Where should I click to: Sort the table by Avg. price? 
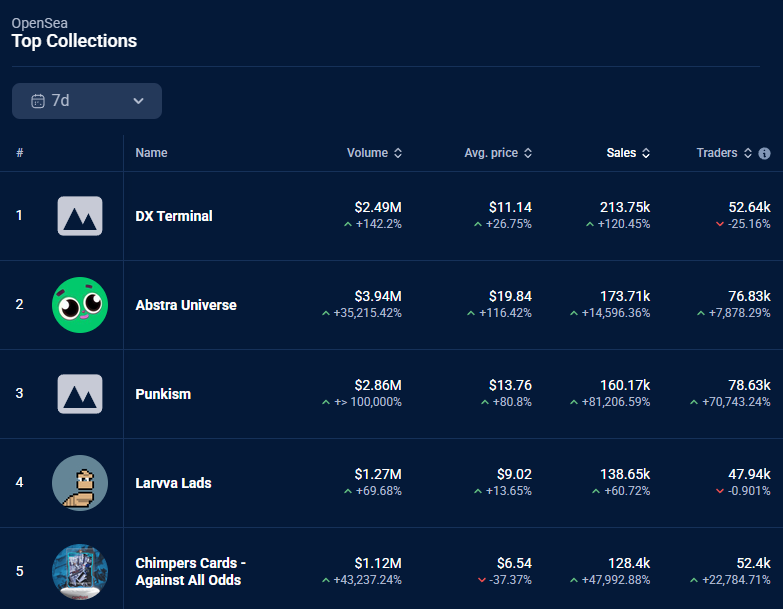click(x=498, y=153)
